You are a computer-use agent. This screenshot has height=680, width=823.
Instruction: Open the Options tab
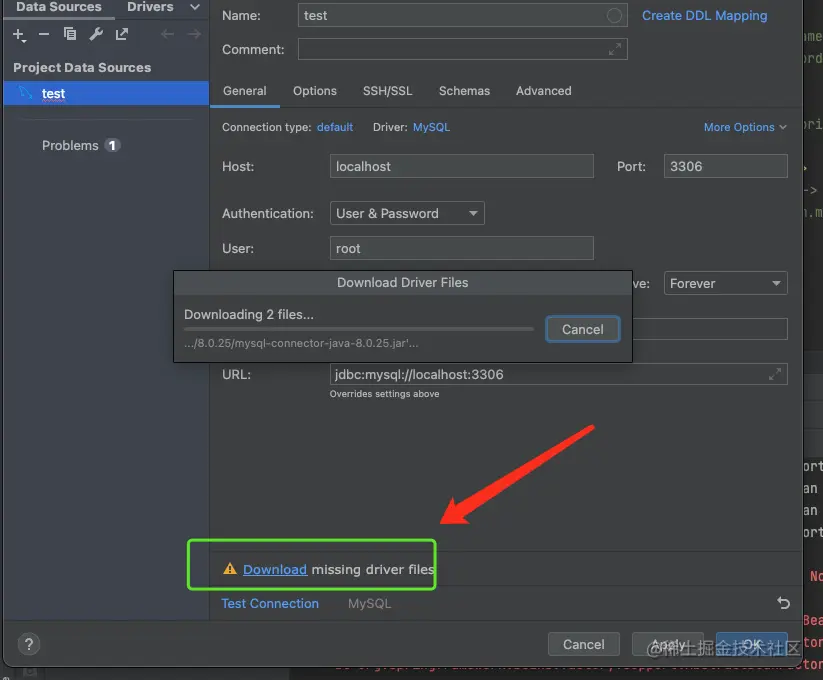coord(314,91)
